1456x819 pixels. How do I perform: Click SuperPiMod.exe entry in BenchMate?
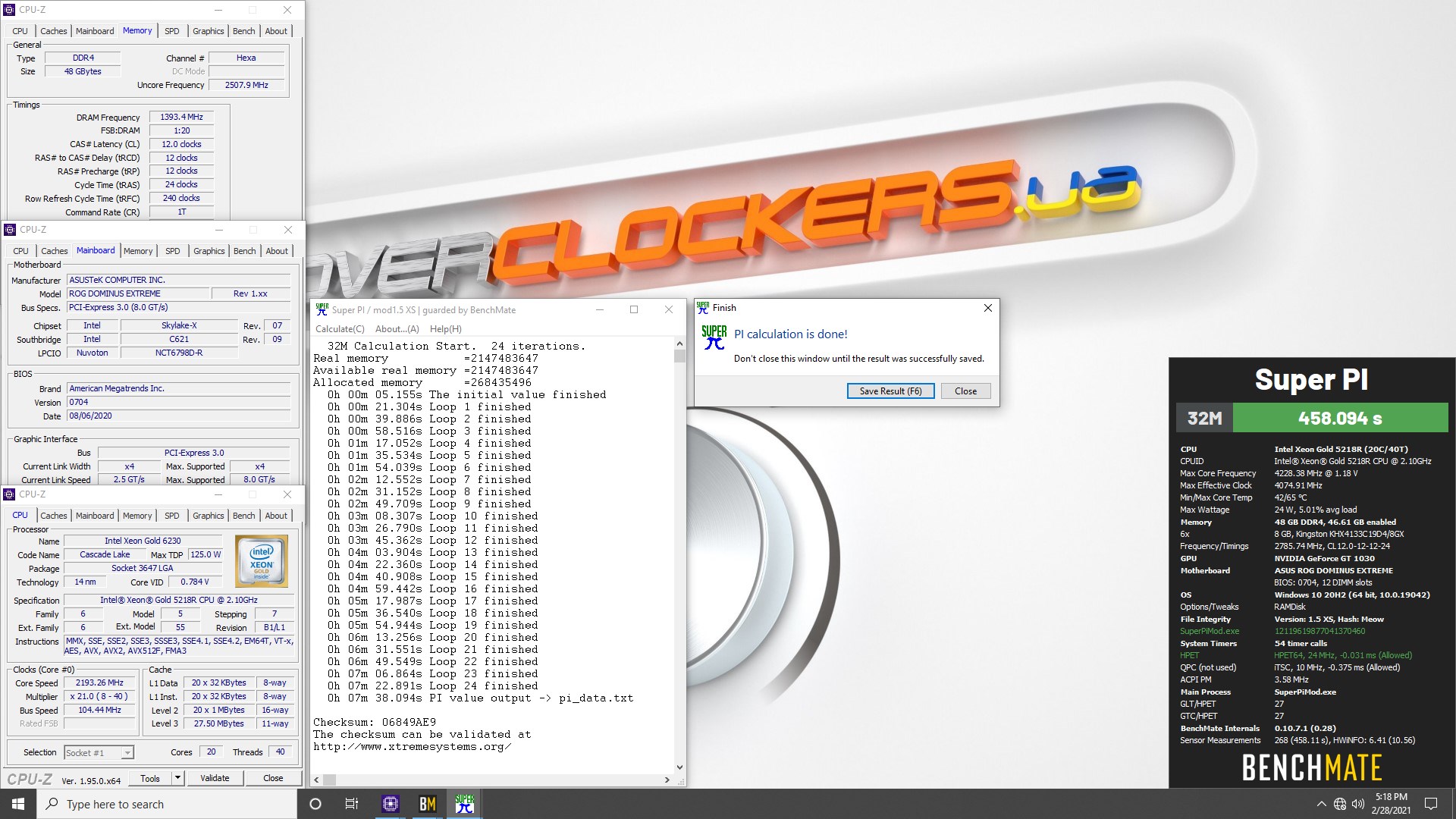point(1210,631)
